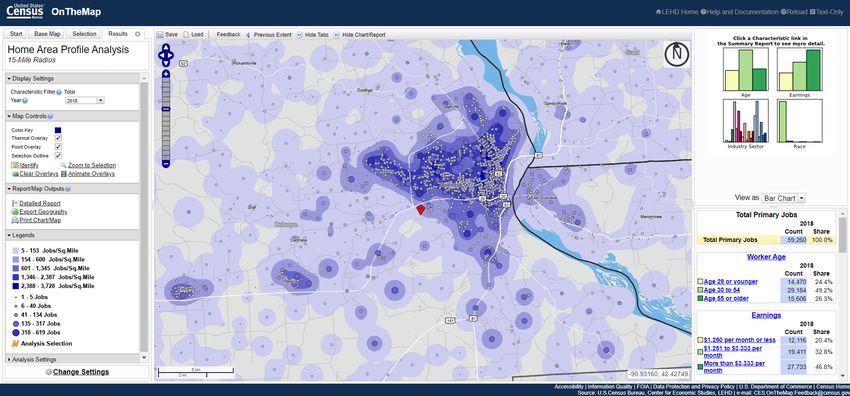Viewport: 850px width, 396px height.
Task: Zoom in using the plus button
Action: point(166,74)
